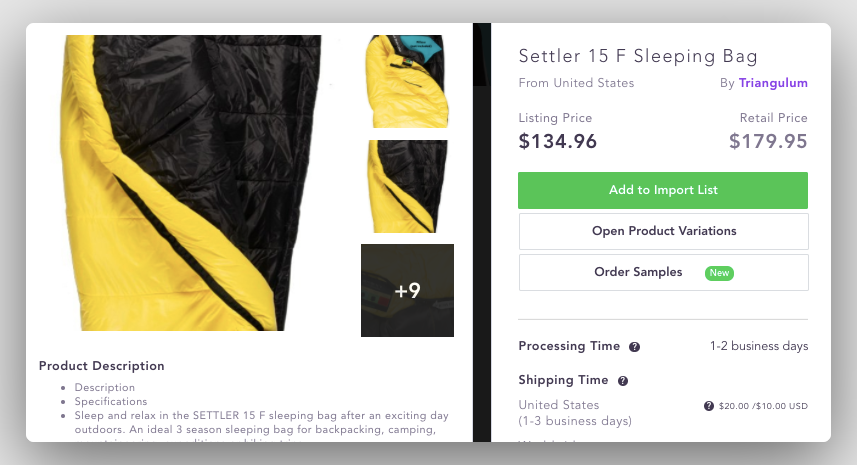
Task: Click the green New badge
Action: click(x=718, y=272)
